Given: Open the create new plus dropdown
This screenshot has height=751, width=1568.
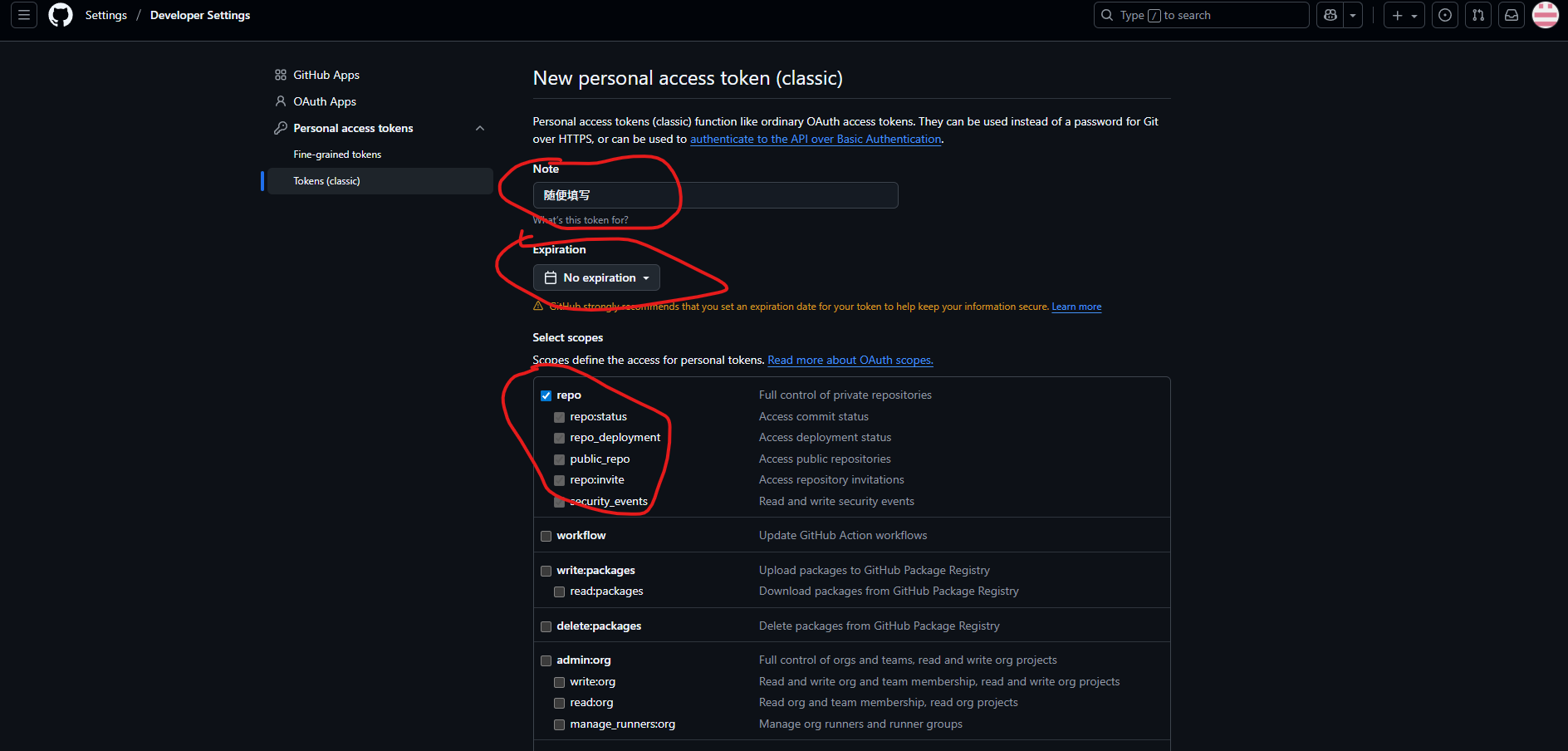Looking at the screenshot, I should pos(1404,15).
